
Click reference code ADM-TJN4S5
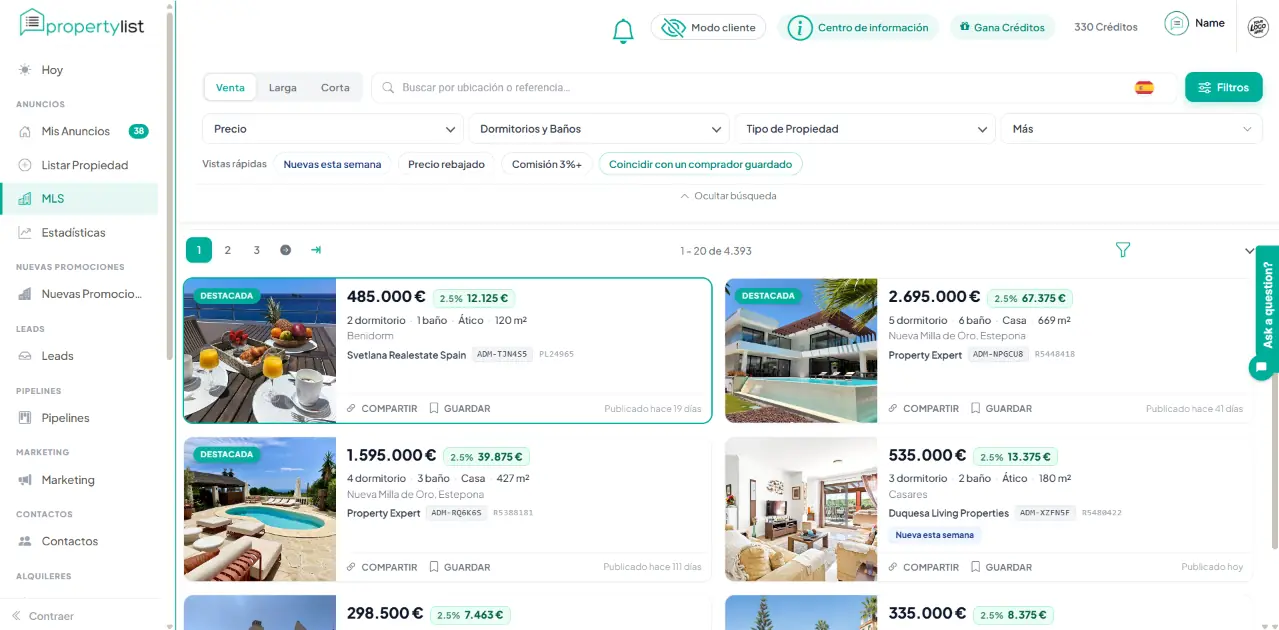click(501, 354)
